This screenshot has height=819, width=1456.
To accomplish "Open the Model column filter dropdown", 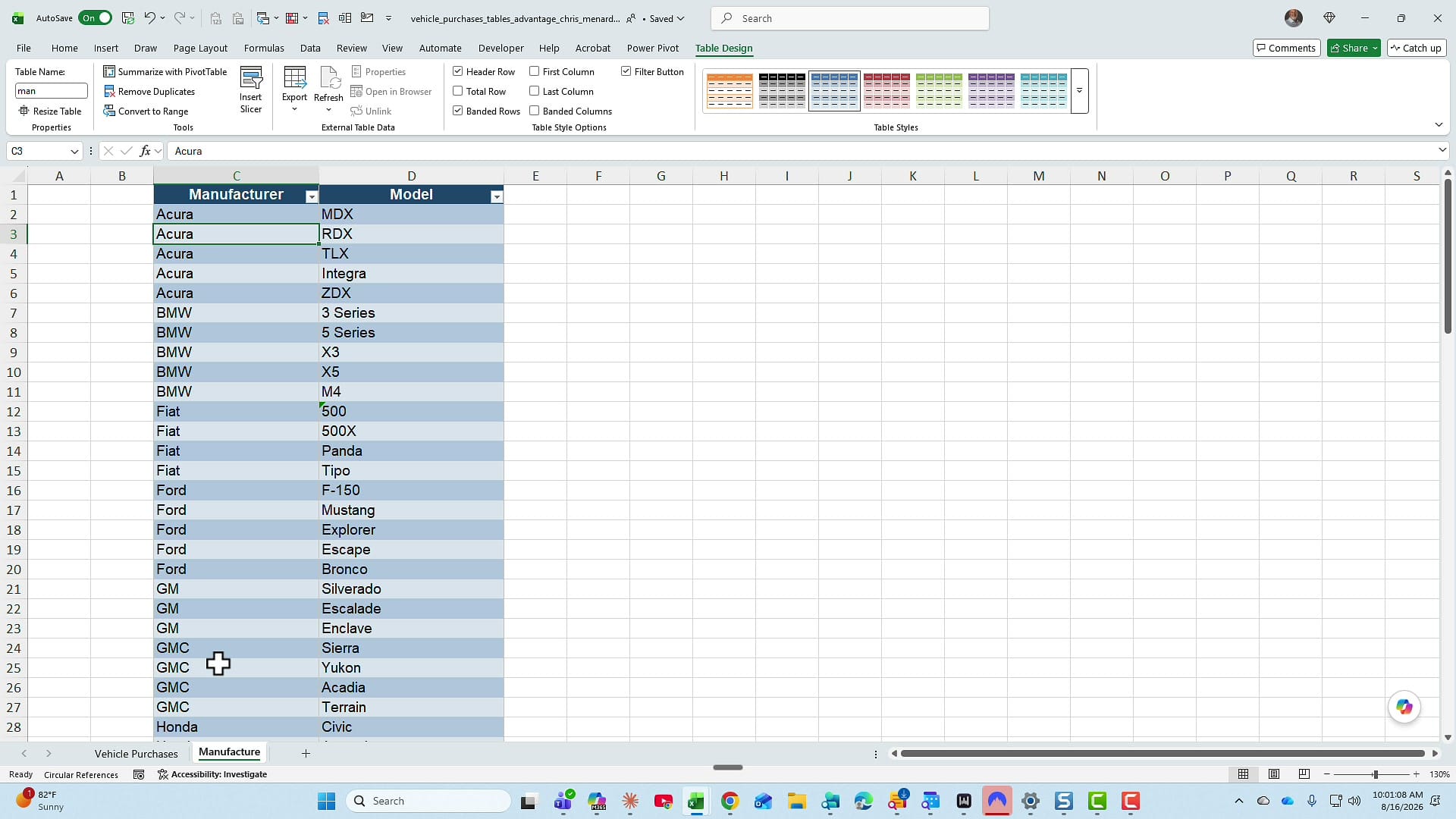I will coord(497,196).
